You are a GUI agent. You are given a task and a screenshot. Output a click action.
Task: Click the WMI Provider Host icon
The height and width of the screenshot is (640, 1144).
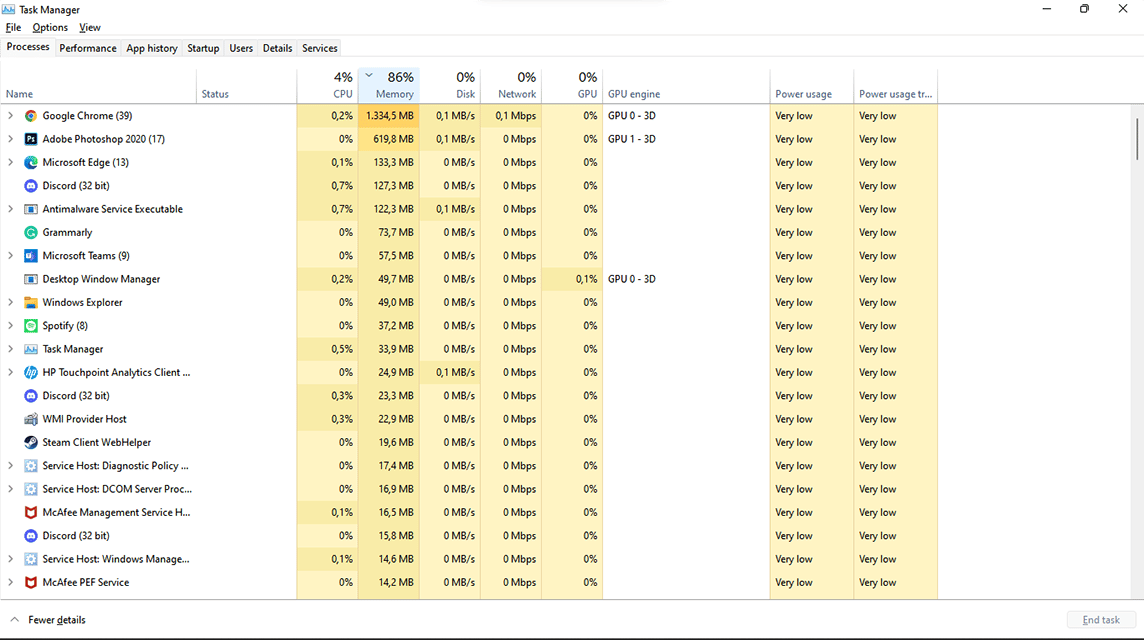(31, 420)
